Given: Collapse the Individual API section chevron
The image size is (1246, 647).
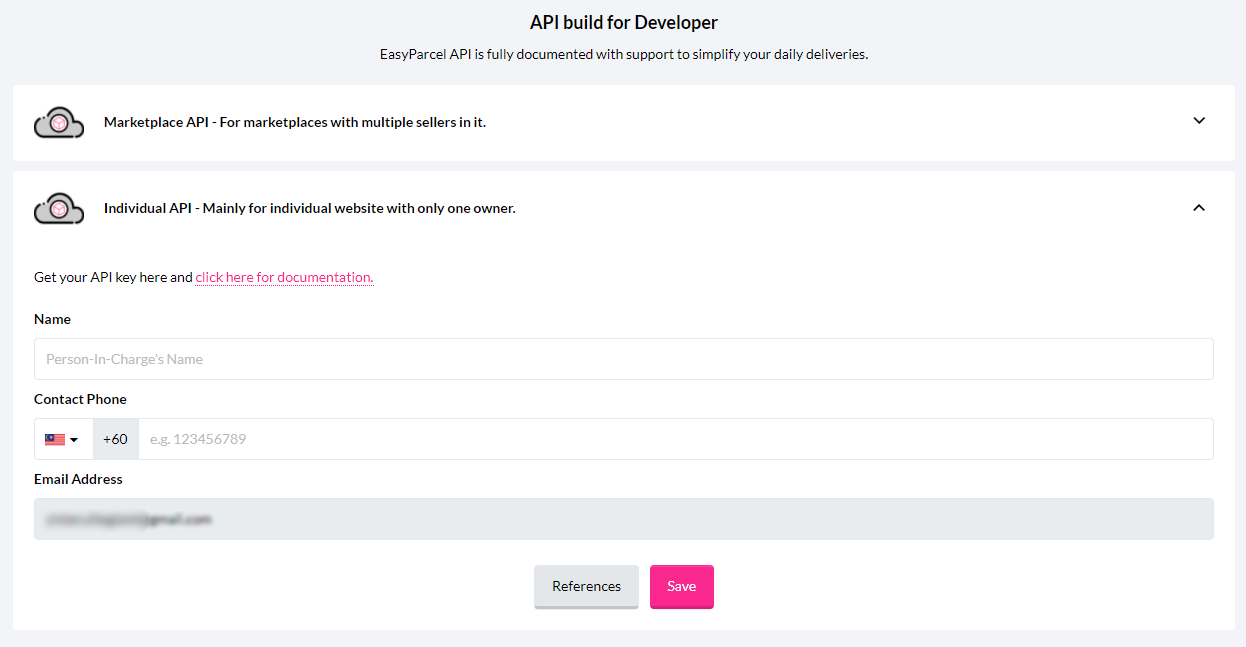Looking at the screenshot, I should tap(1199, 208).
